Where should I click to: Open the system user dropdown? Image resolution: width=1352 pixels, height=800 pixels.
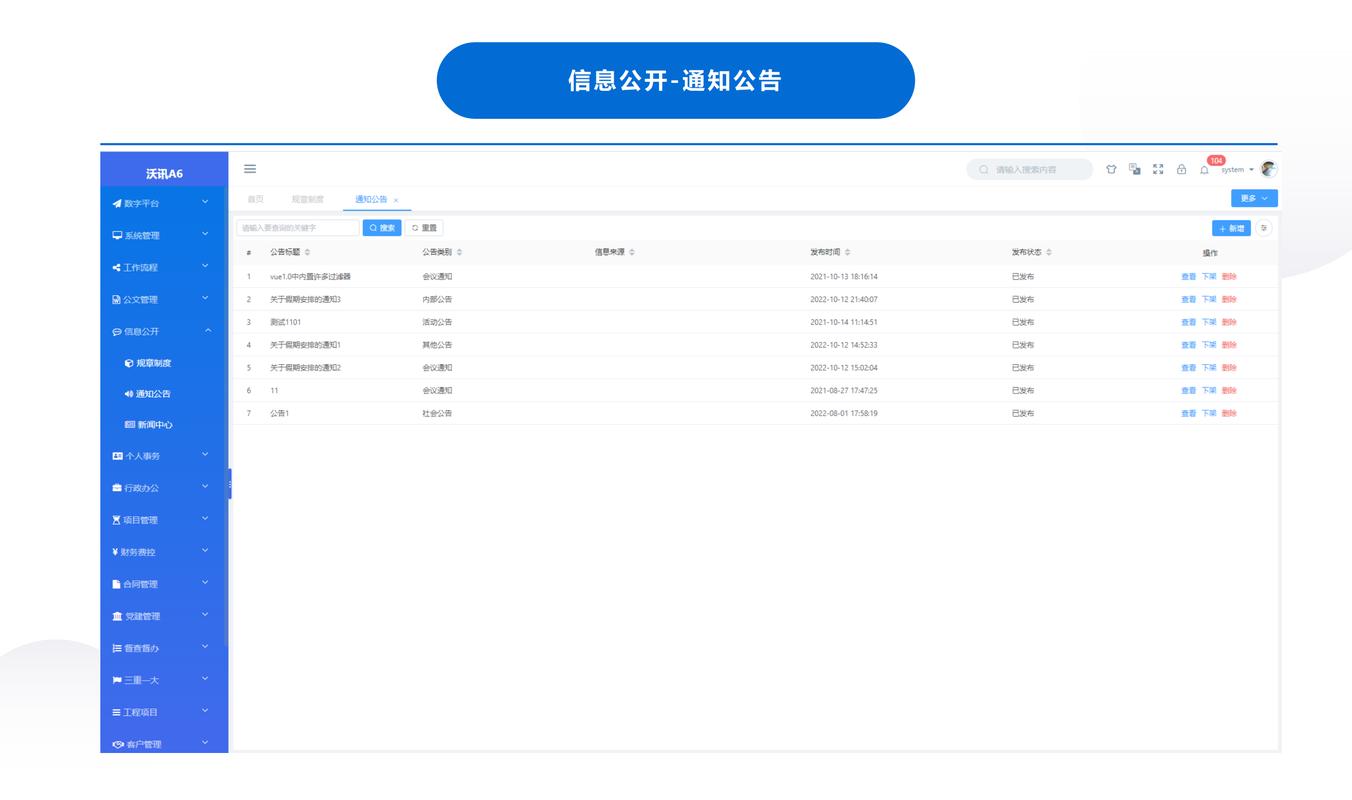point(1237,170)
